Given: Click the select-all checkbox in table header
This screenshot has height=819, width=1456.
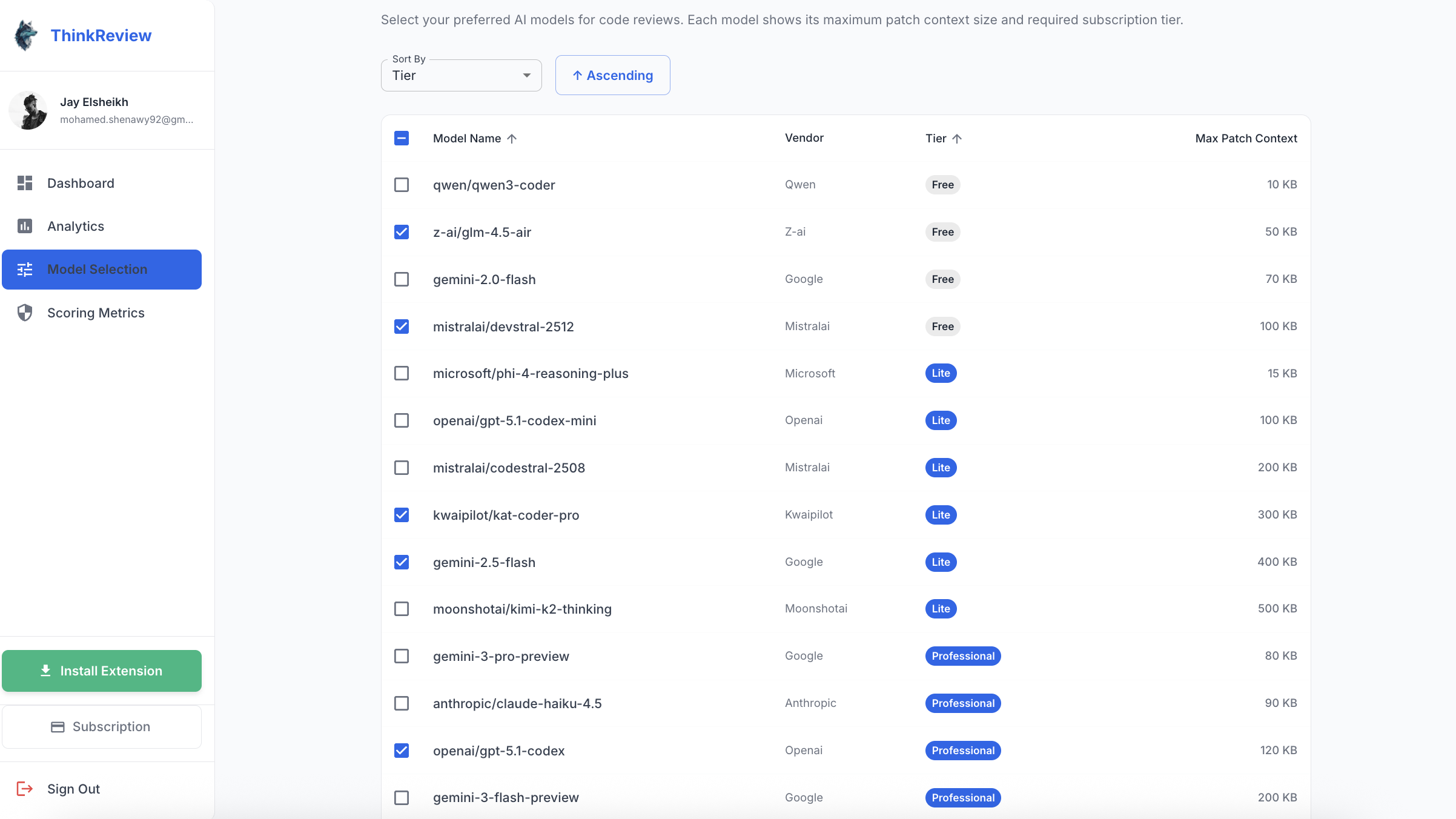Looking at the screenshot, I should [x=402, y=138].
